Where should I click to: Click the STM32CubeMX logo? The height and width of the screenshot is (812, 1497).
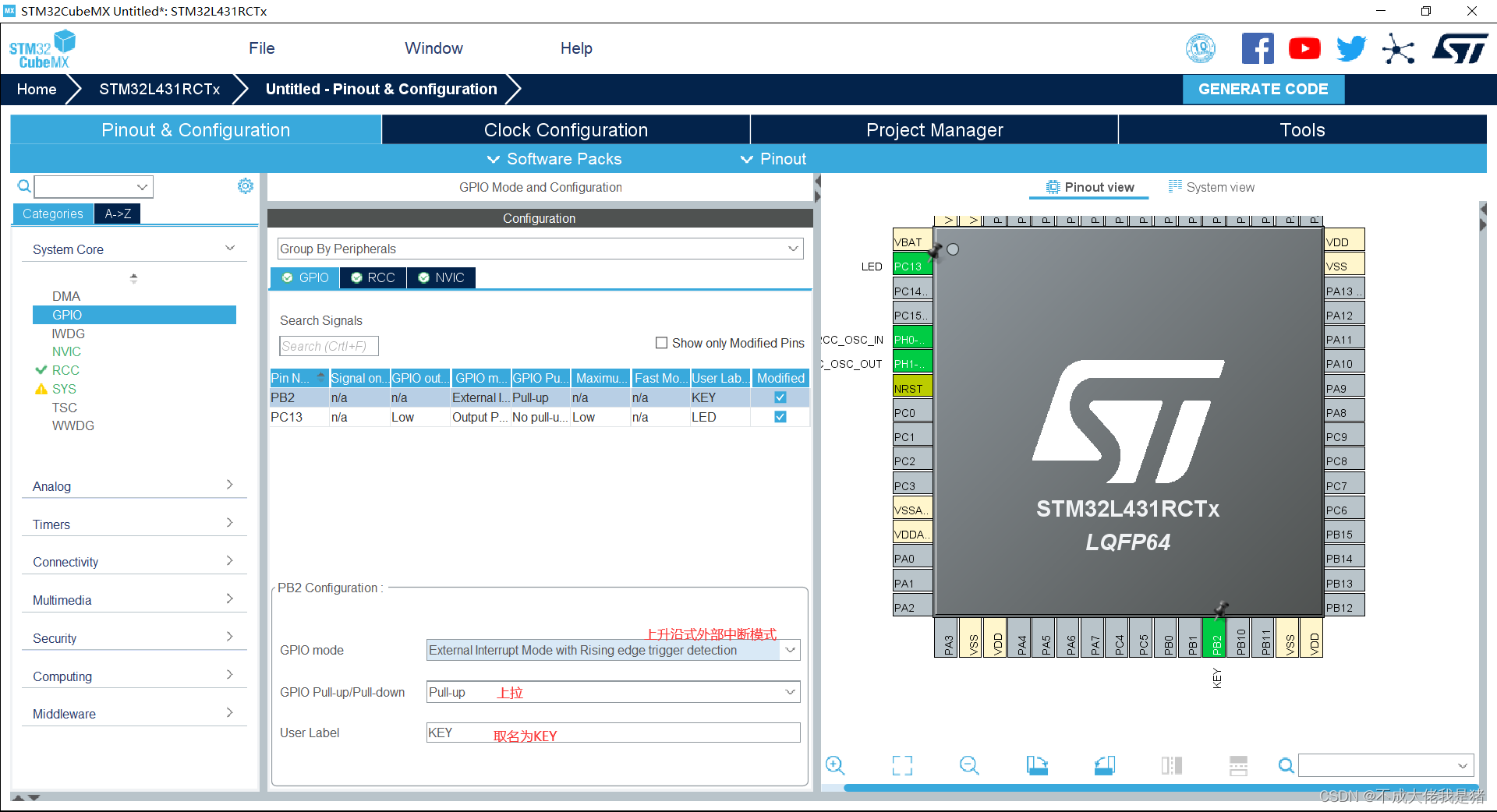click(43, 49)
